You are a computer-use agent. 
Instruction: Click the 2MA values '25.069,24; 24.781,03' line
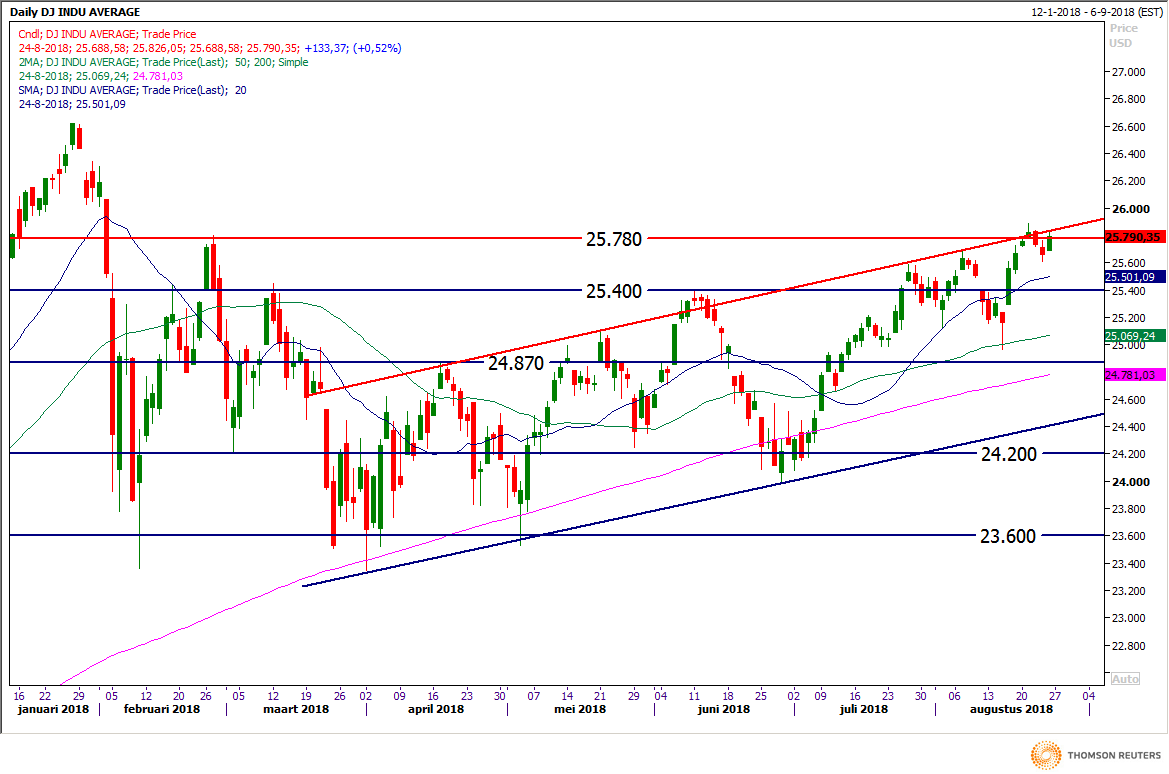coord(101,76)
